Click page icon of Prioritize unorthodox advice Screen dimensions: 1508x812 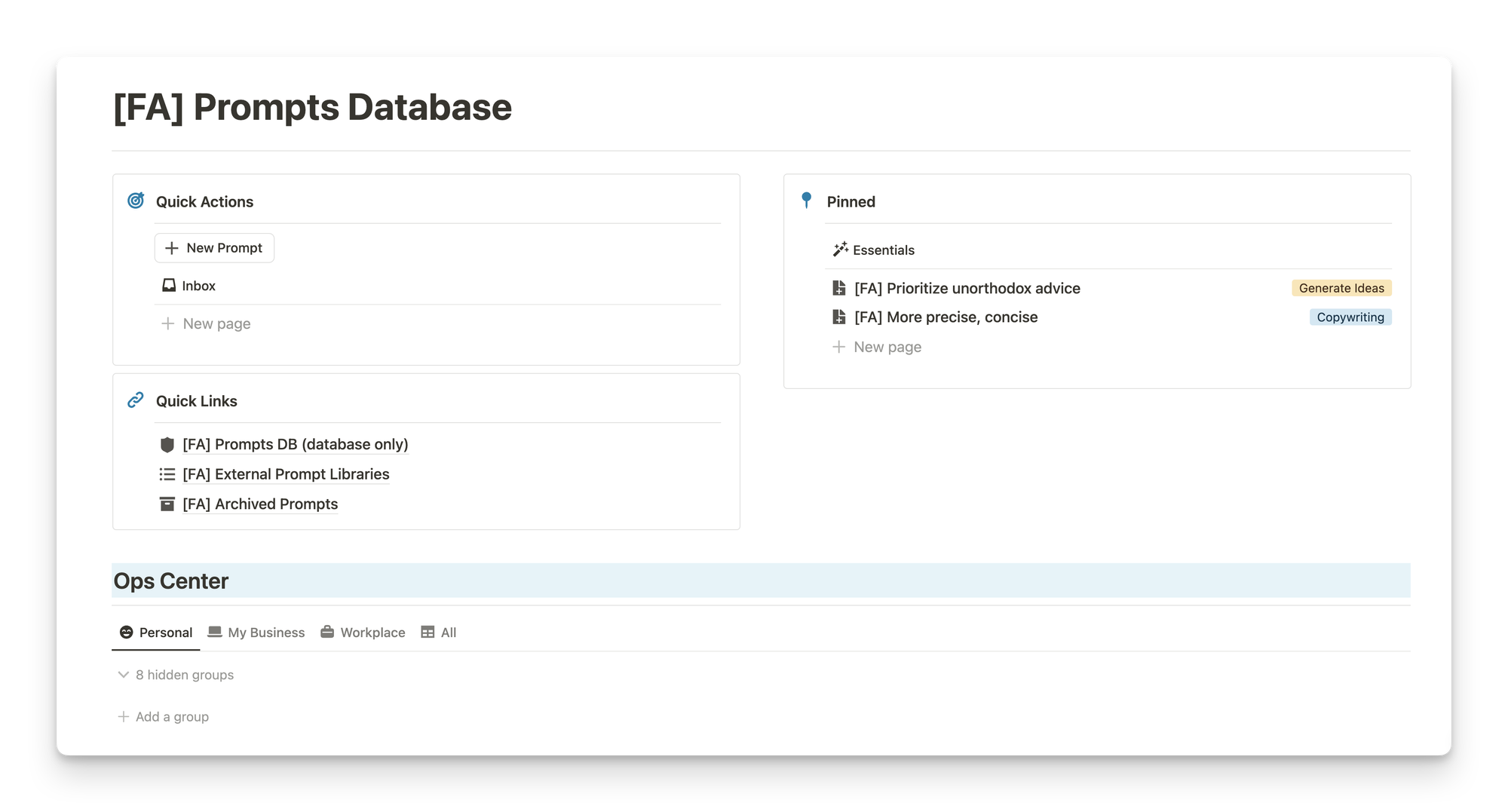click(838, 288)
